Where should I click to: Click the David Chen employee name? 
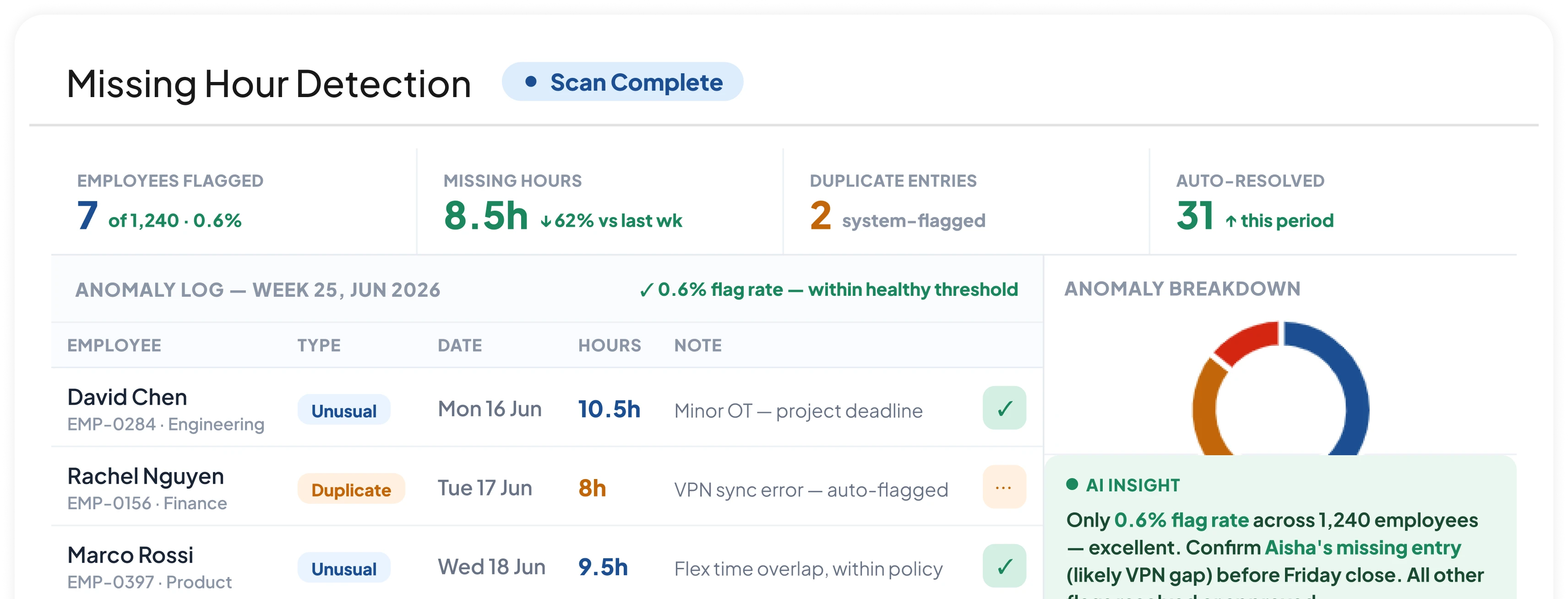click(127, 397)
